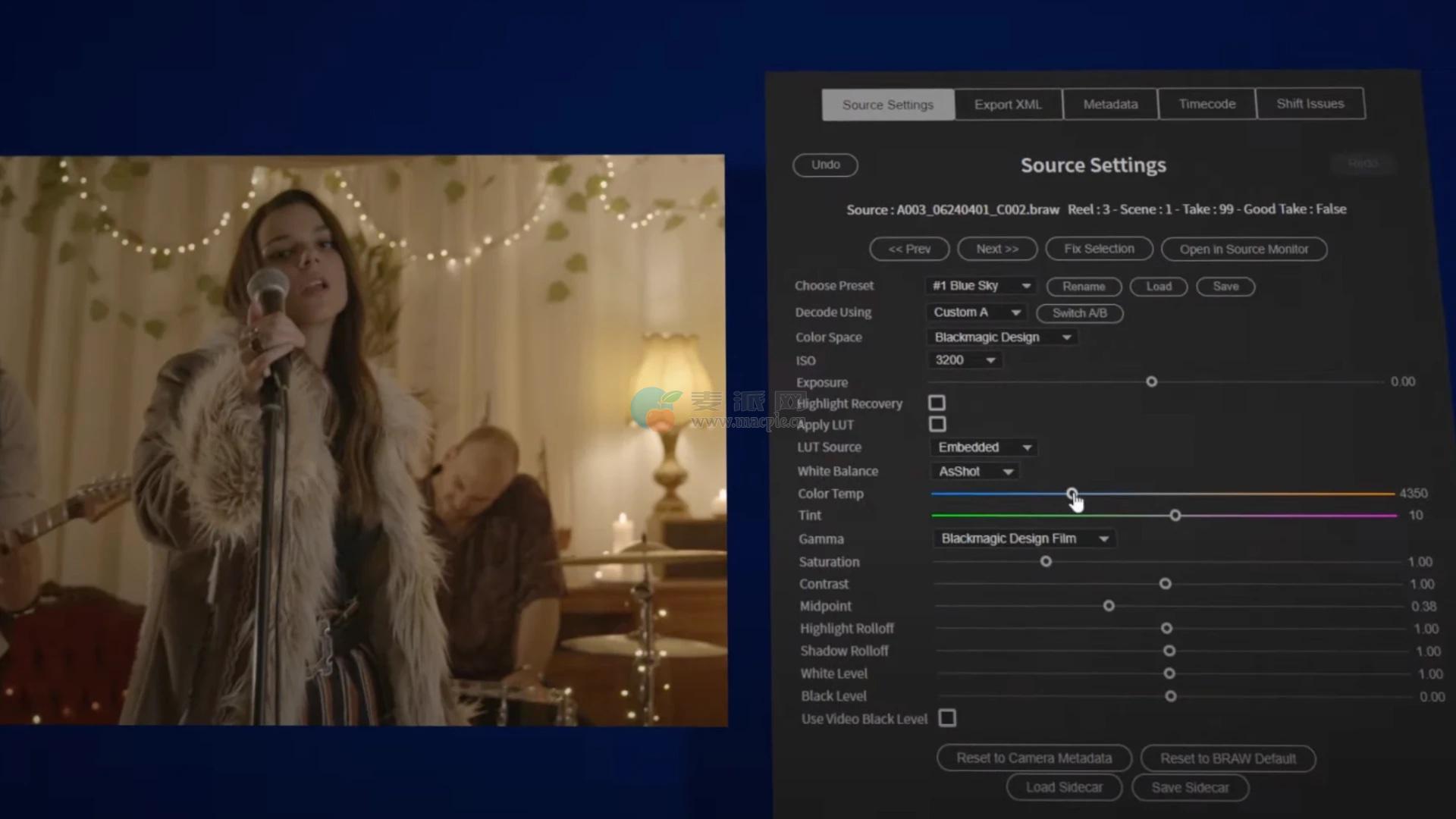The width and height of the screenshot is (1456, 819).
Task: Enable the Highlight Recovery checkbox
Action: click(937, 403)
